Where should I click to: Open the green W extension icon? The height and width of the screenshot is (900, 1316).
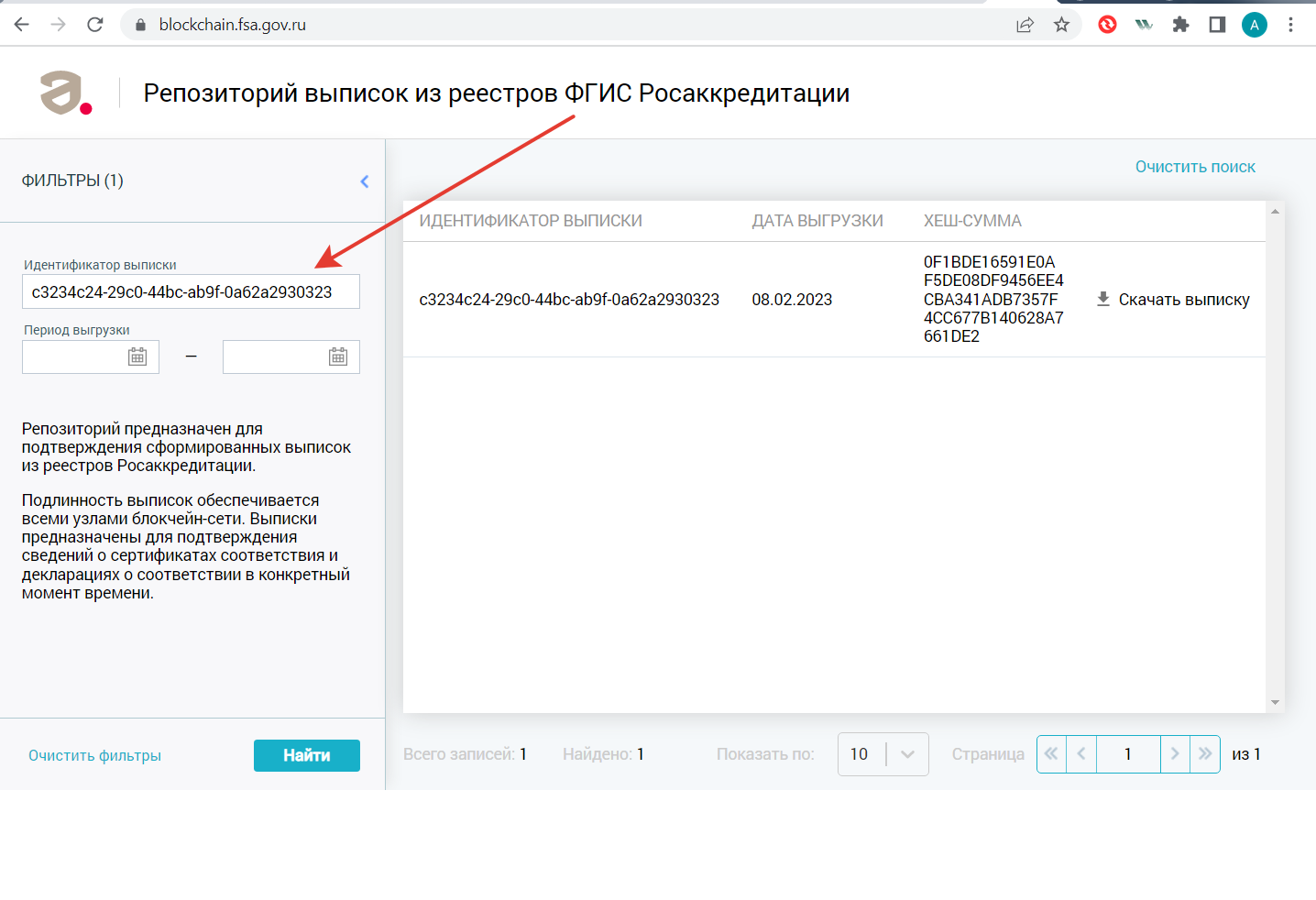coord(1144,25)
